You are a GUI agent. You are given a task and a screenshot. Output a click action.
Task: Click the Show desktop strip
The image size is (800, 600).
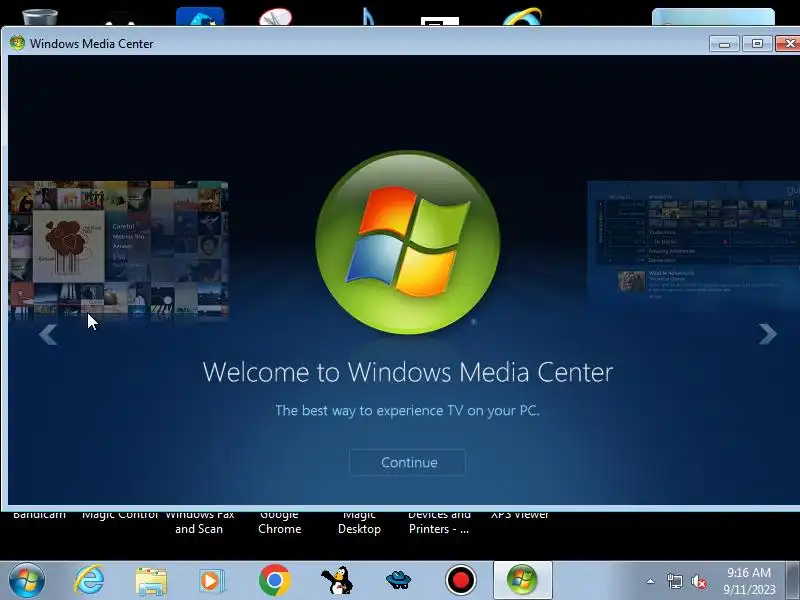tap(793, 581)
